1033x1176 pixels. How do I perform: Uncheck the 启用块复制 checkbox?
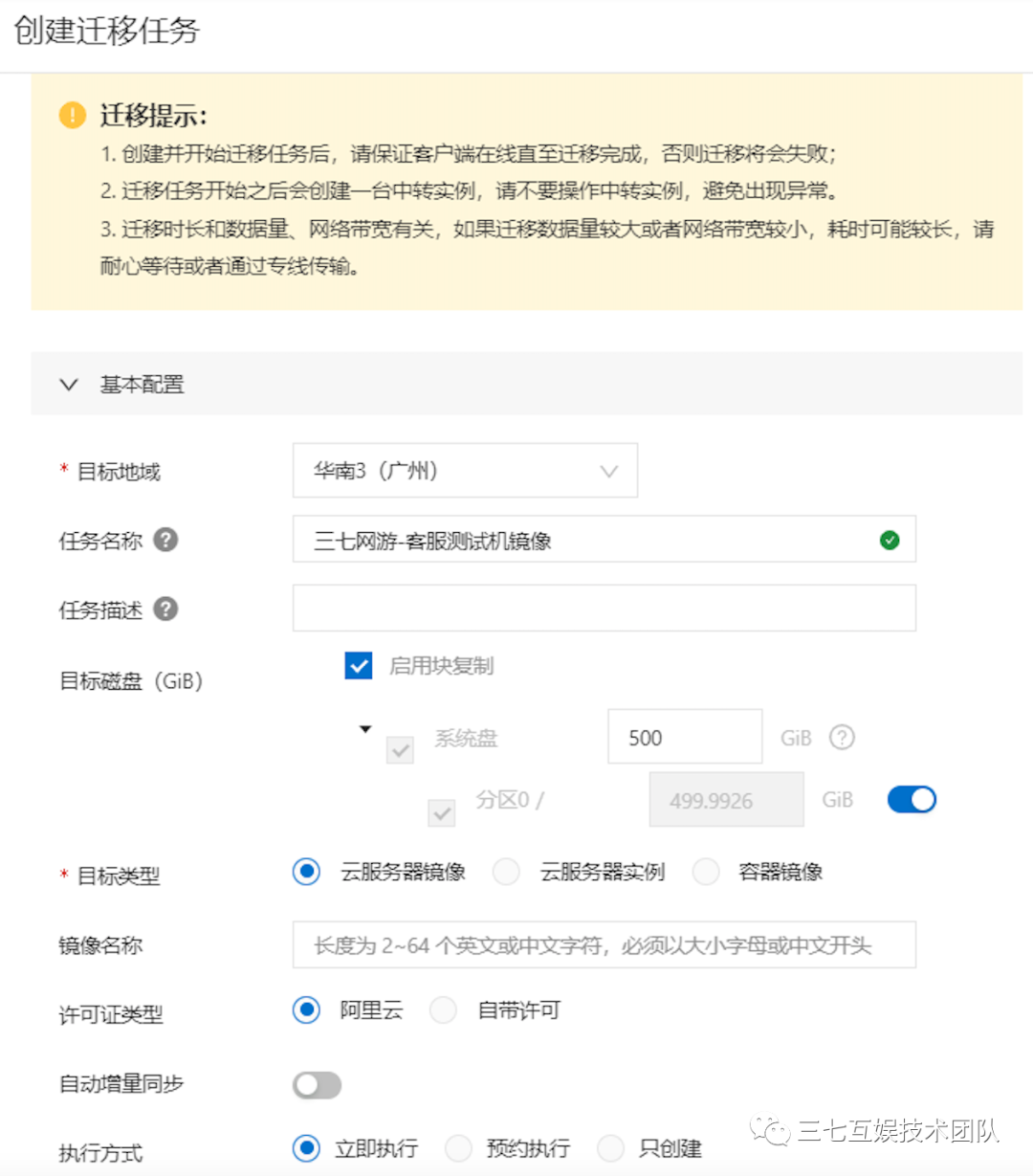click(359, 666)
